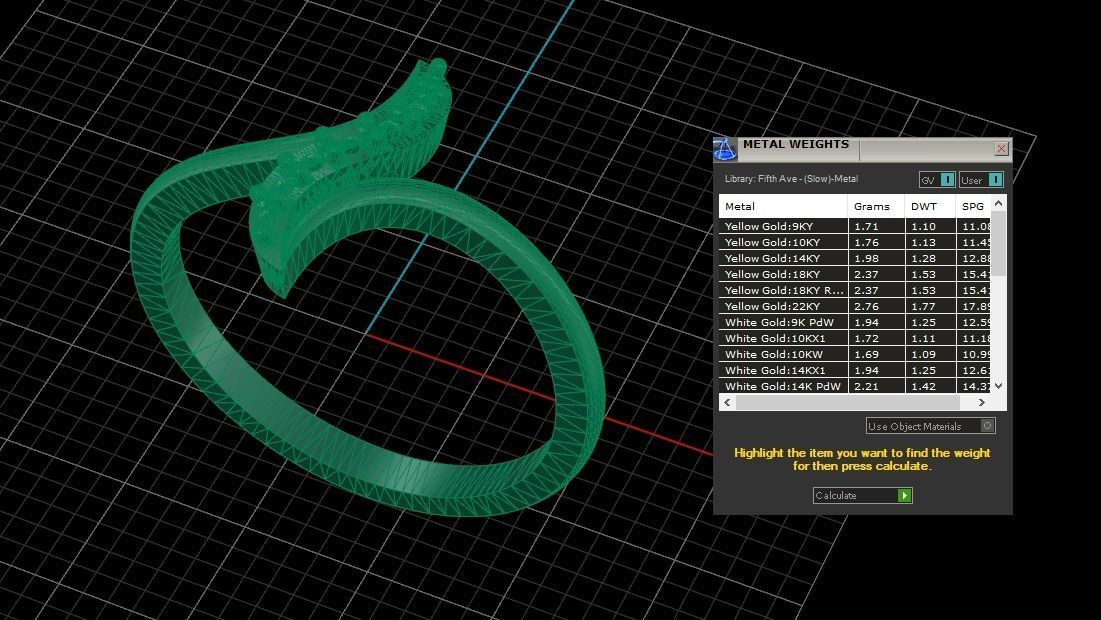The height and width of the screenshot is (620, 1101).
Task: Click the 1.76 grams value
Action: 866,242
